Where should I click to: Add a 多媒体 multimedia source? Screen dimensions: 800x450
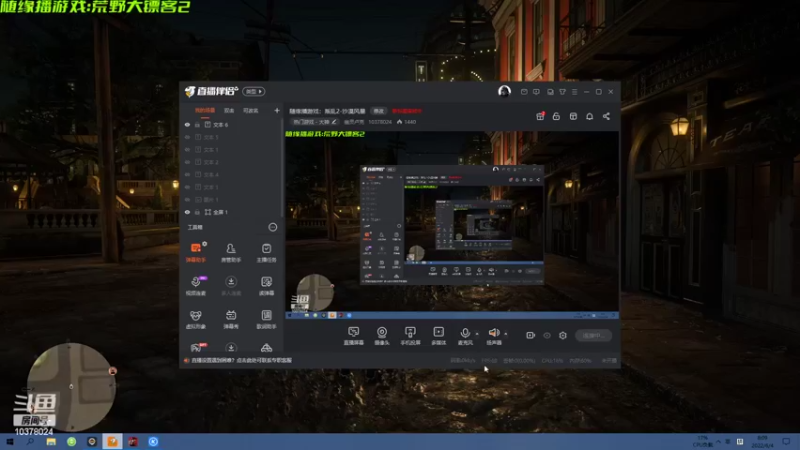pos(438,336)
